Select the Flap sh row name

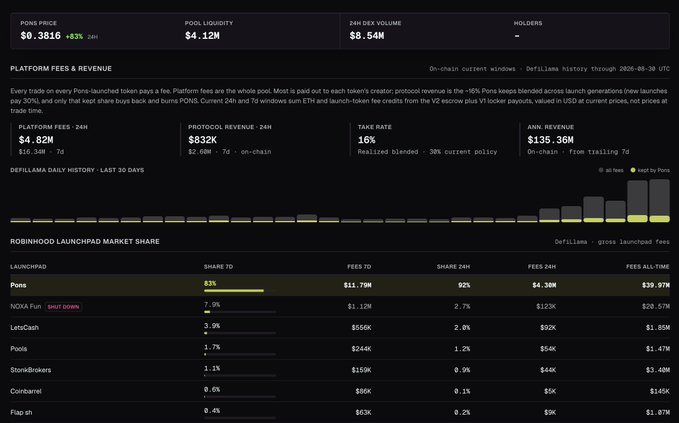tap(21, 413)
